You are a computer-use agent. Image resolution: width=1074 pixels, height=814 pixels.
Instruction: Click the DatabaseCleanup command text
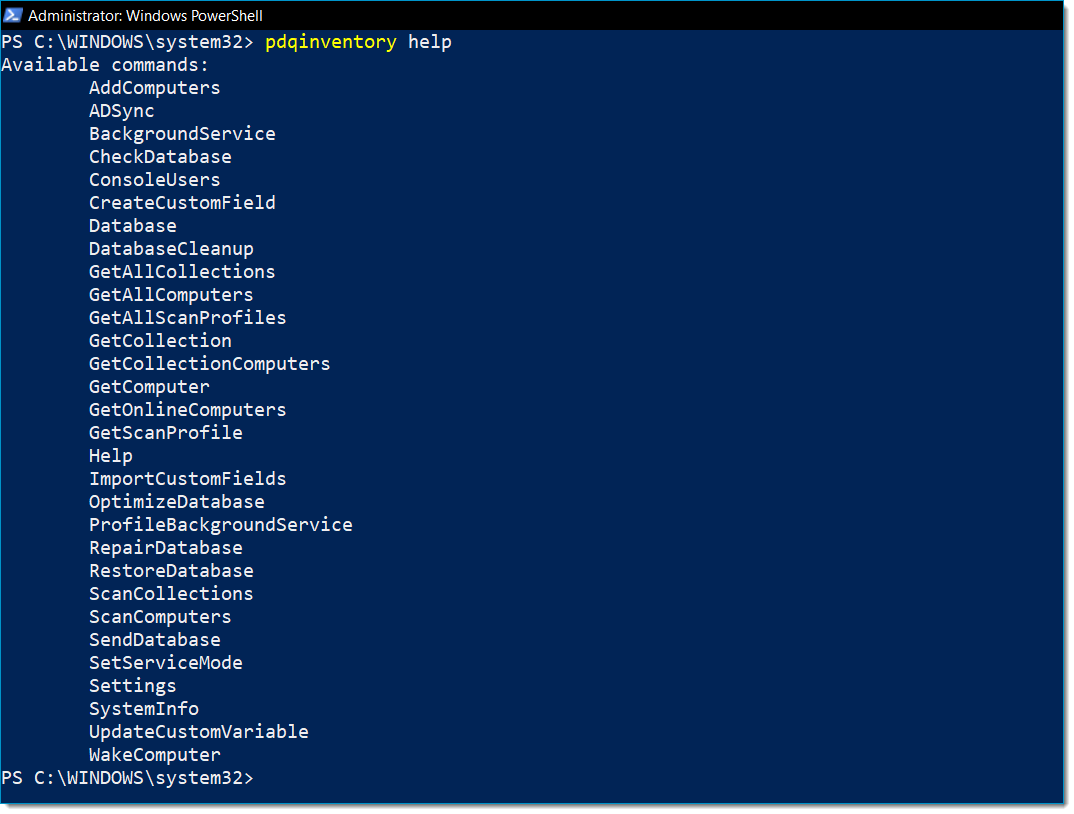point(171,249)
